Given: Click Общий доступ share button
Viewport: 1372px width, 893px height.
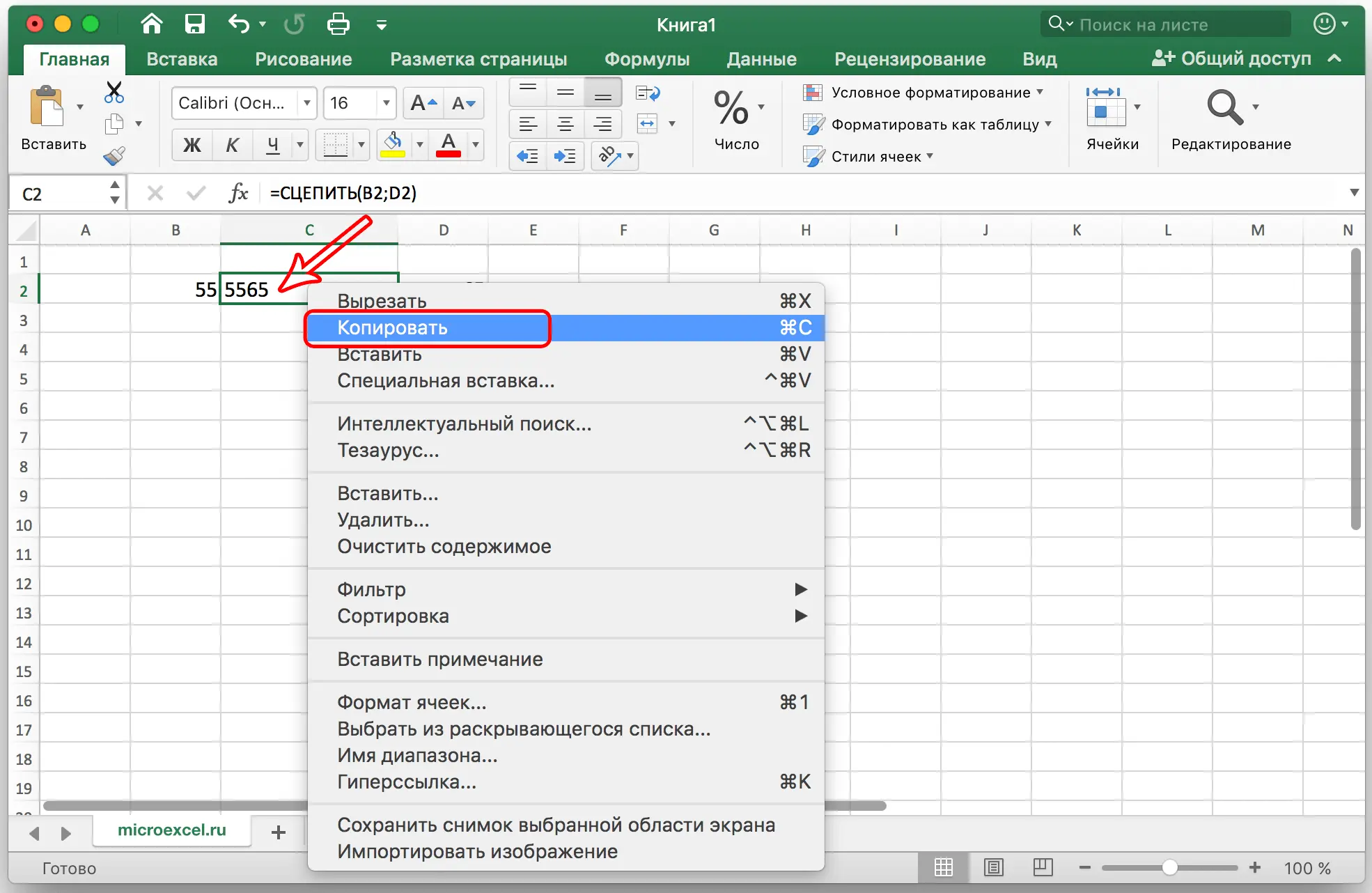Looking at the screenshot, I should pos(1231,59).
